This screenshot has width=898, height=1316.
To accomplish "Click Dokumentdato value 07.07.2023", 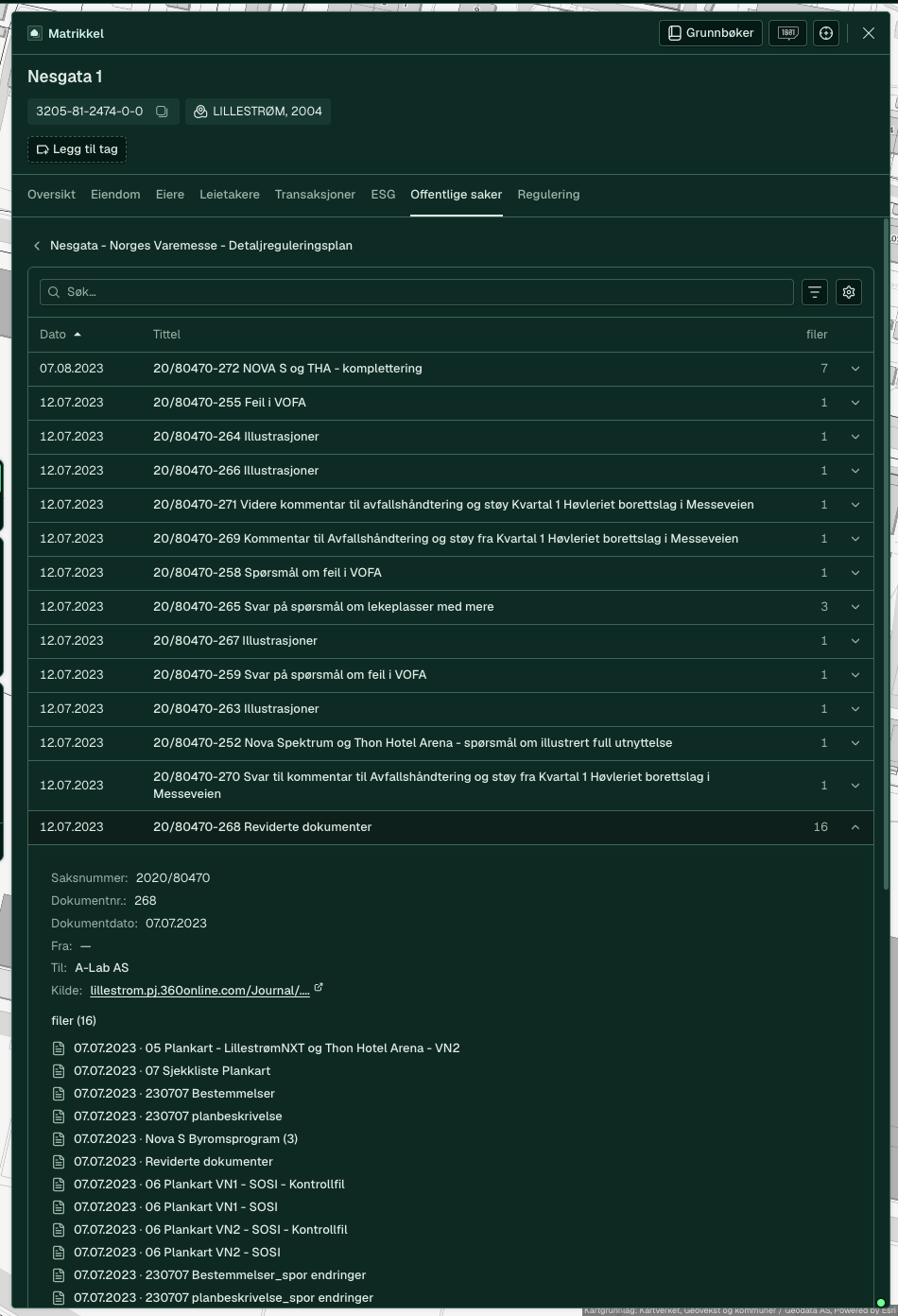I will tap(176, 924).
